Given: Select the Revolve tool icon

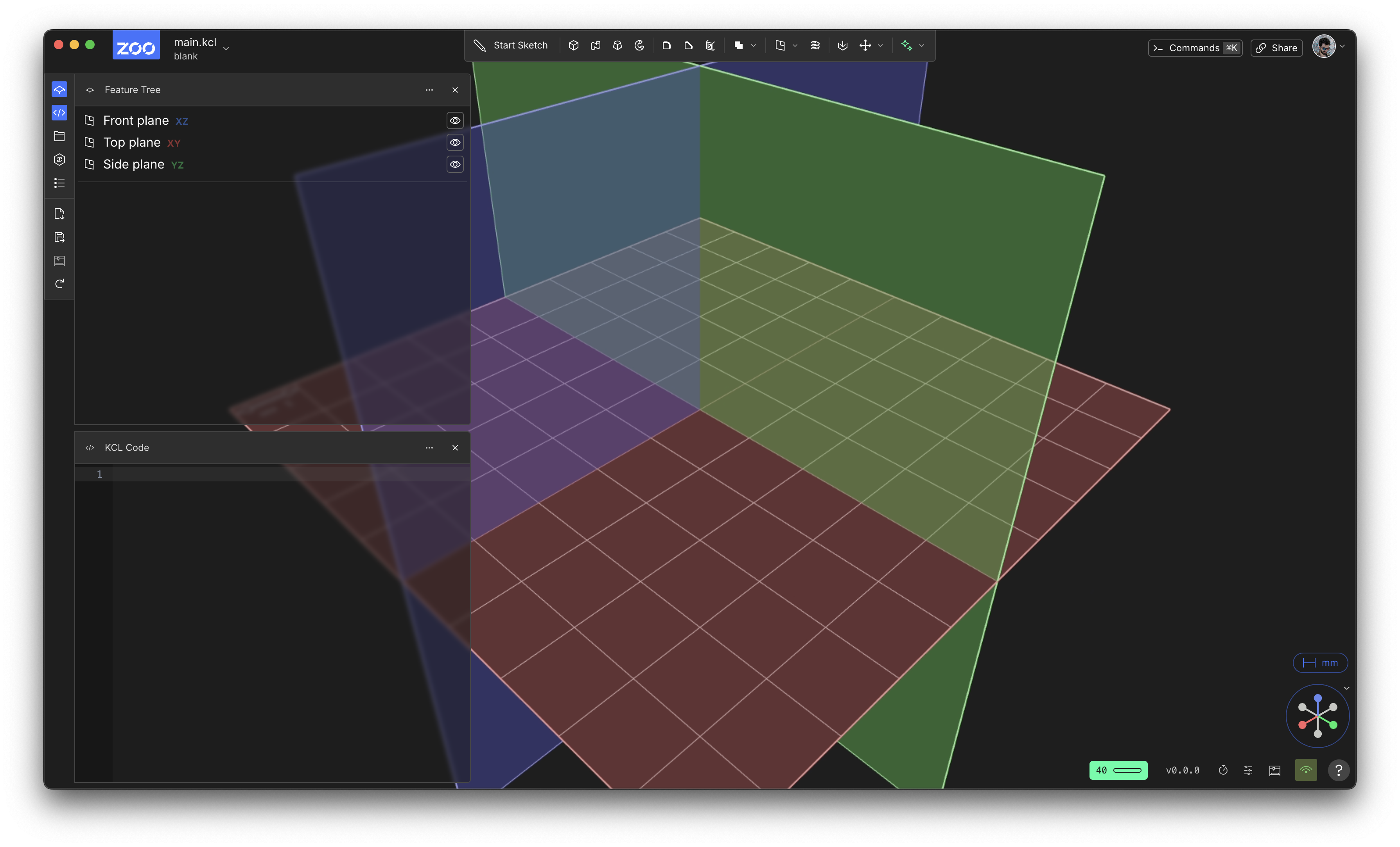Looking at the screenshot, I should (x=639, y=45).
